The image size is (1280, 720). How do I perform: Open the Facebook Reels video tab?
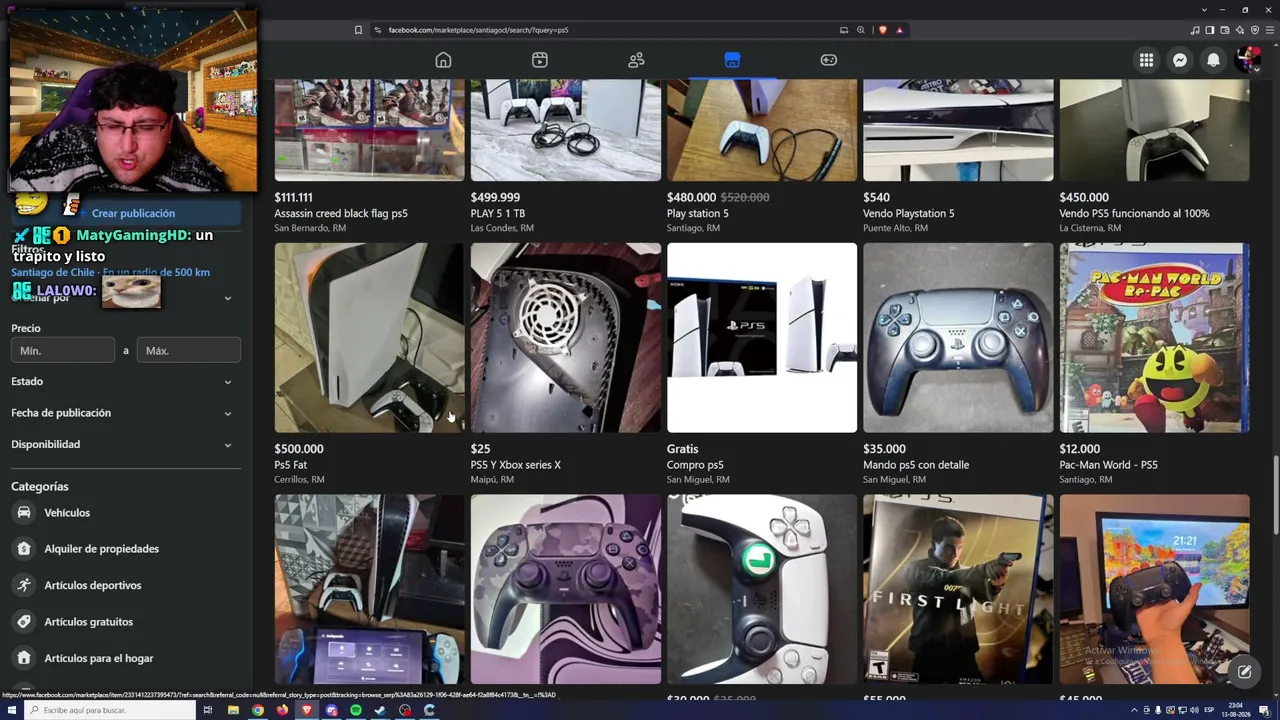(540, 60)
